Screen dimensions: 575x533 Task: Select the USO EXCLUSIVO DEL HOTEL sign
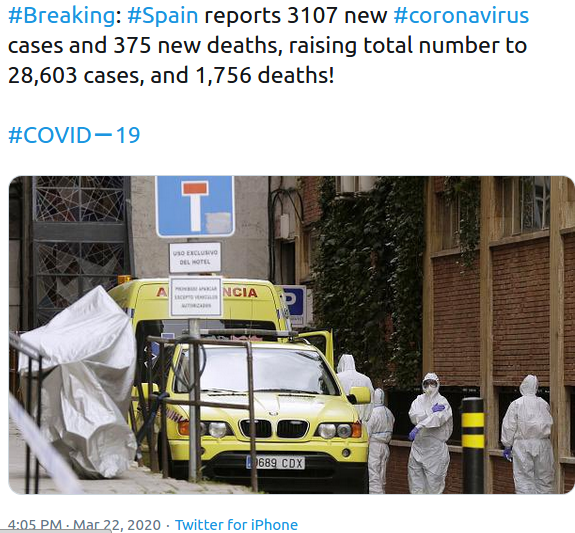point(195,257)
